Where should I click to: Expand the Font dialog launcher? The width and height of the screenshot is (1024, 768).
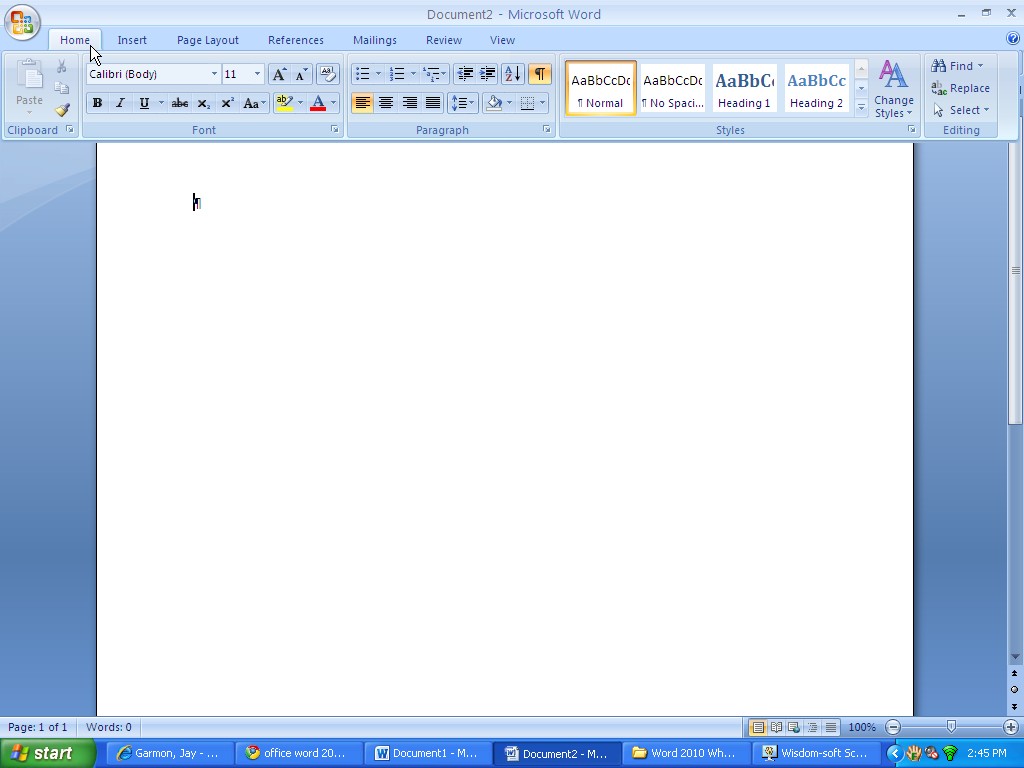[335, 130]
